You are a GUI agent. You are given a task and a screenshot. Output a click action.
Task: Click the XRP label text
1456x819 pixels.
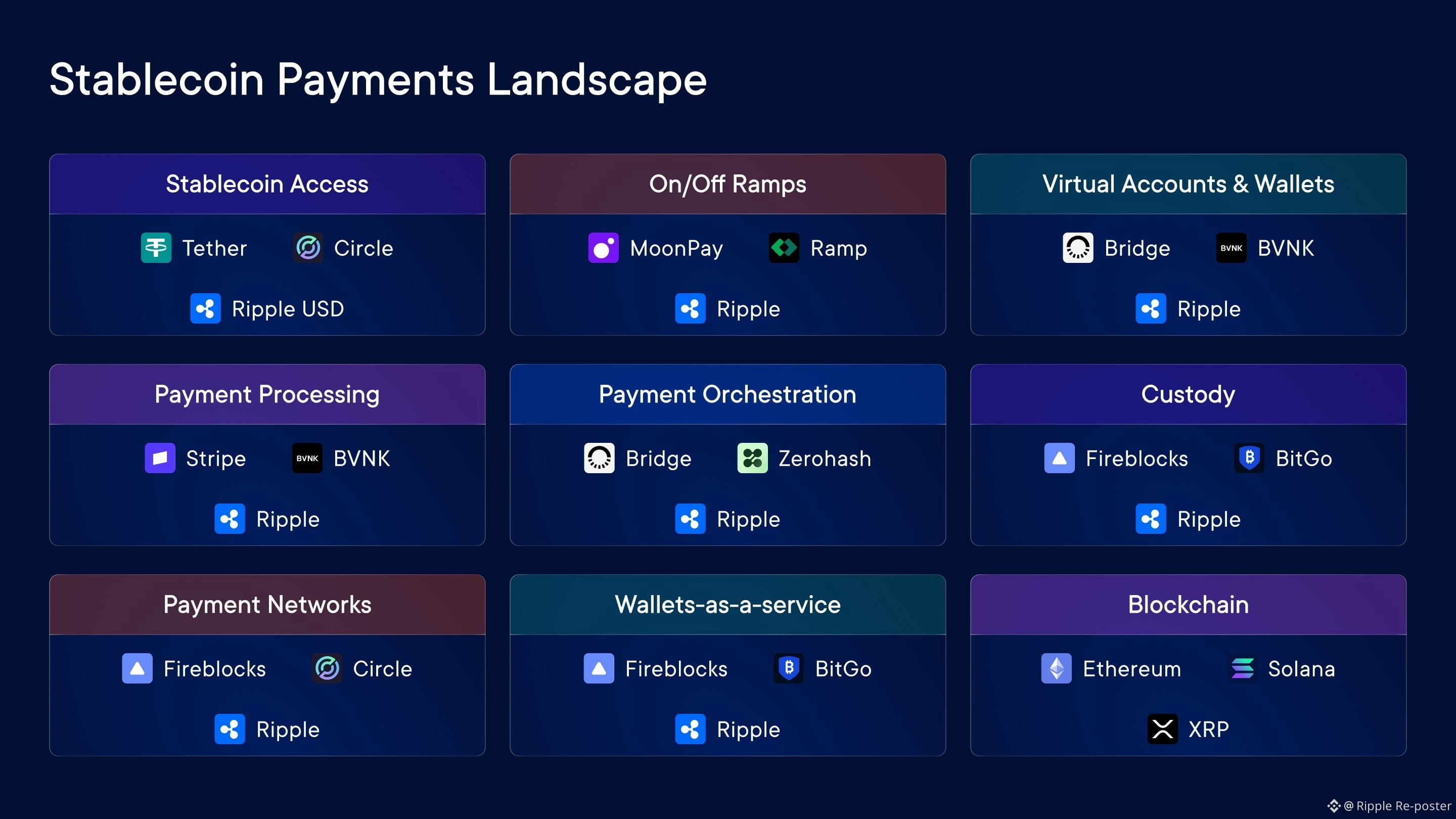[x=1208, y=730]
